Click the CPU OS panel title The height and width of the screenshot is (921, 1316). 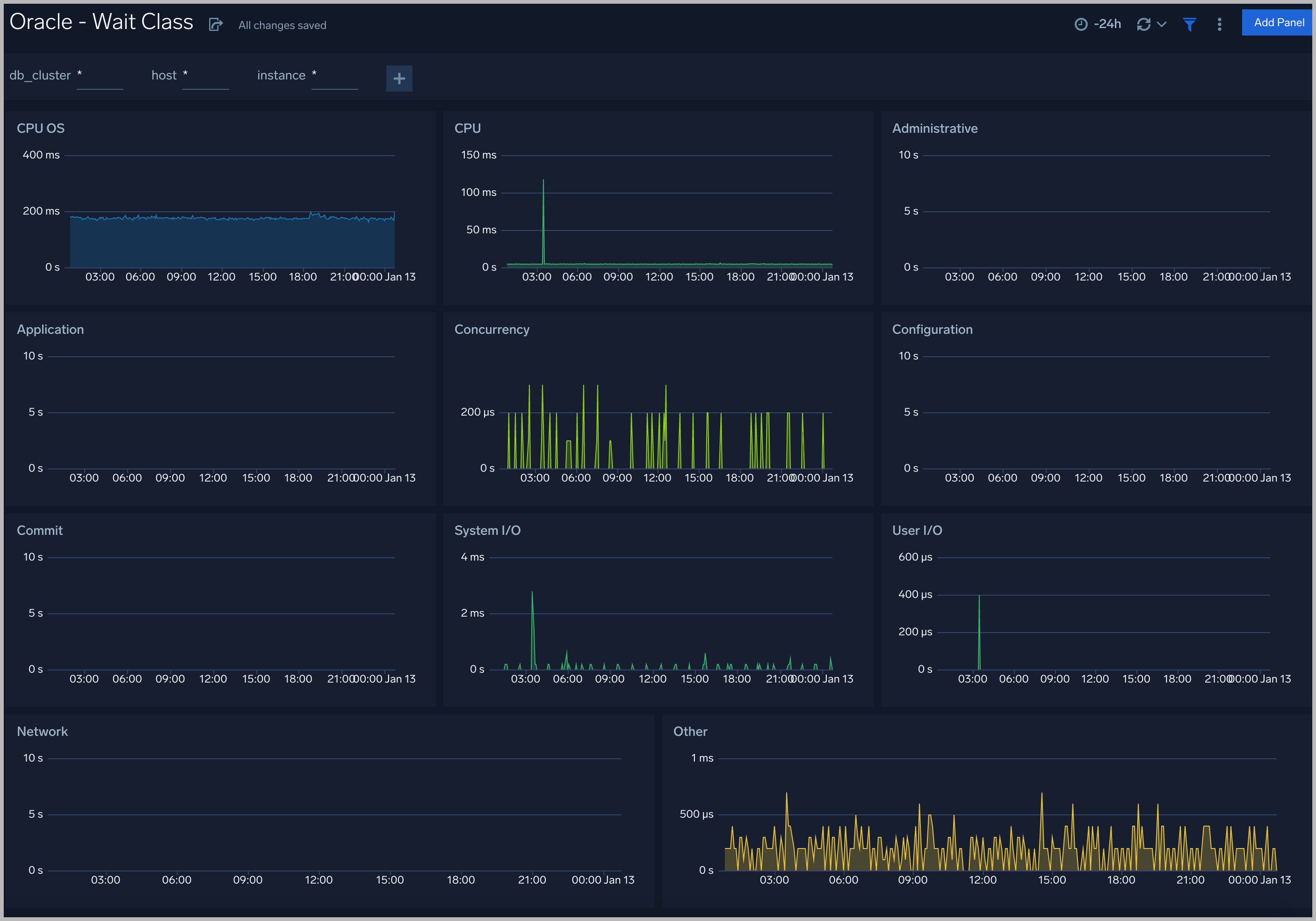(41, 128)
